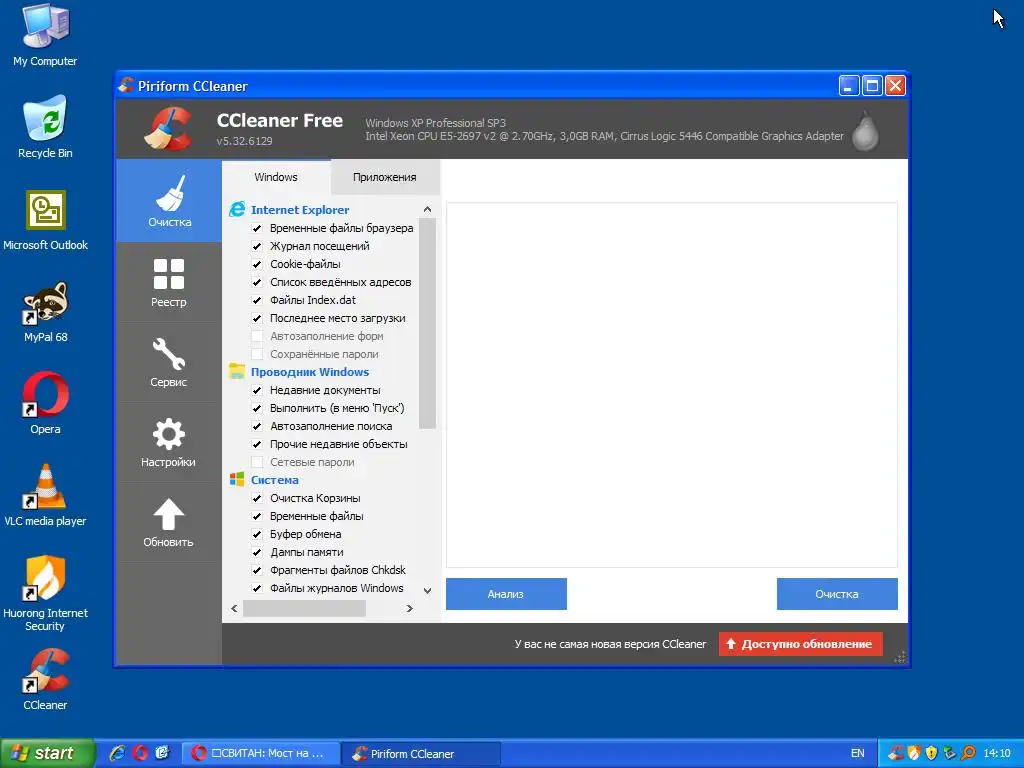
Task: Open the Обновить upgrade section
Action: [169, 522]
